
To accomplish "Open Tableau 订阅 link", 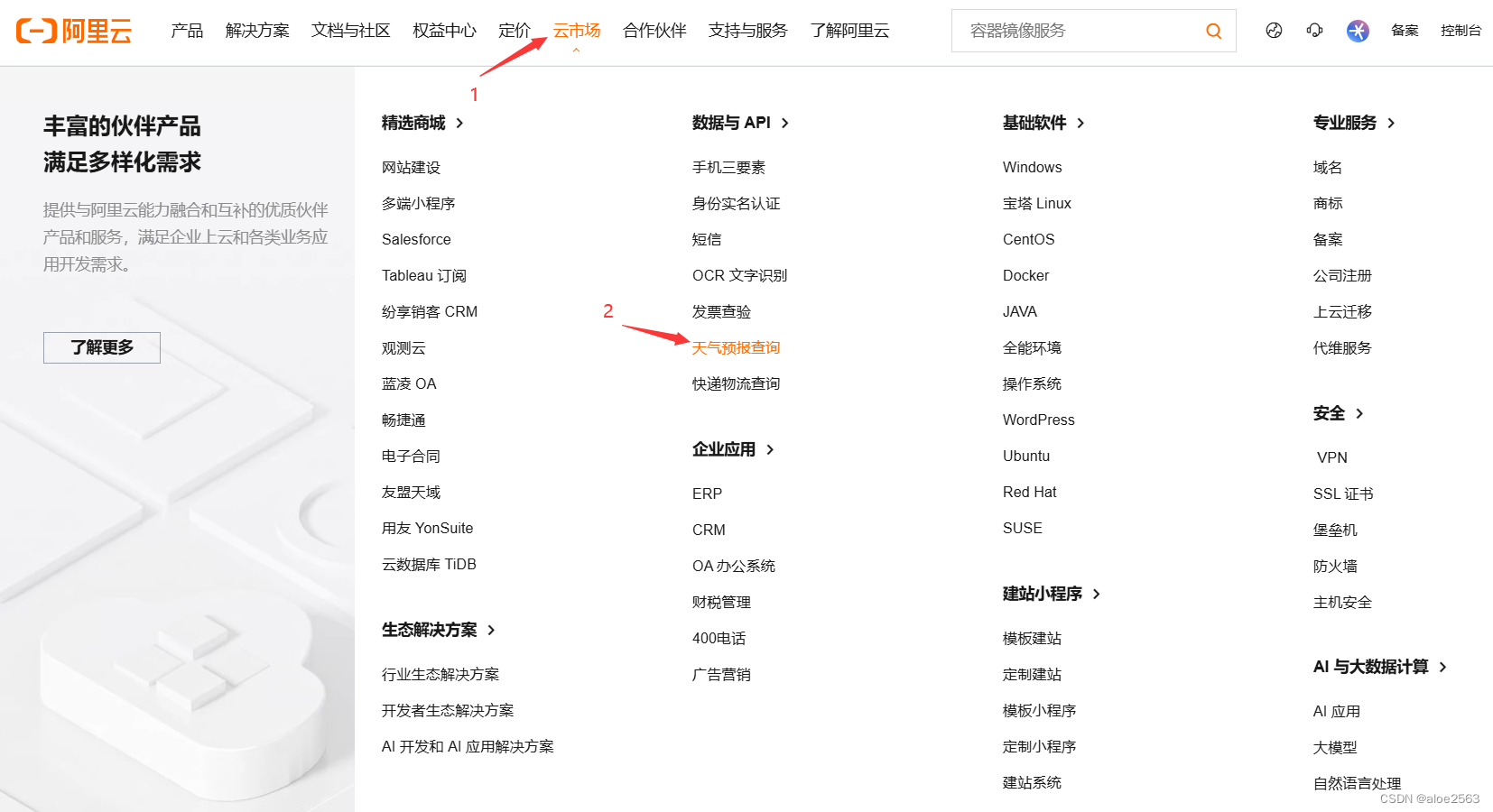I will pos(424,275).
